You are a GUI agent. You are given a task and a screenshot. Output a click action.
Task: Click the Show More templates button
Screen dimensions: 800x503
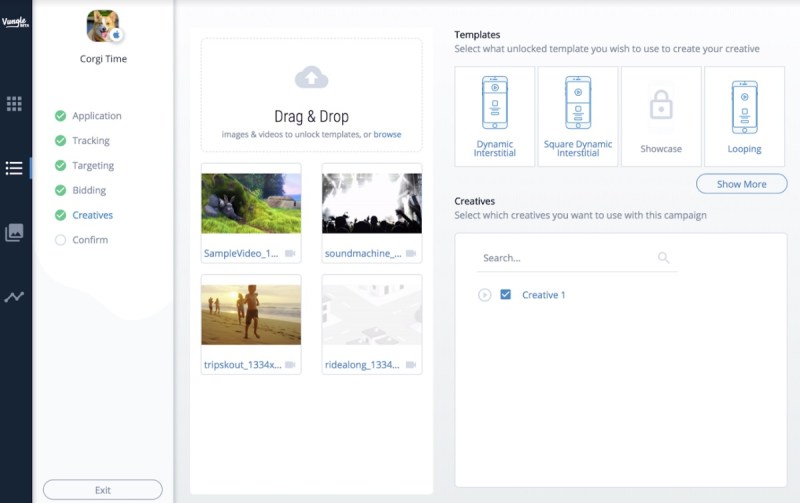[741, 184]
